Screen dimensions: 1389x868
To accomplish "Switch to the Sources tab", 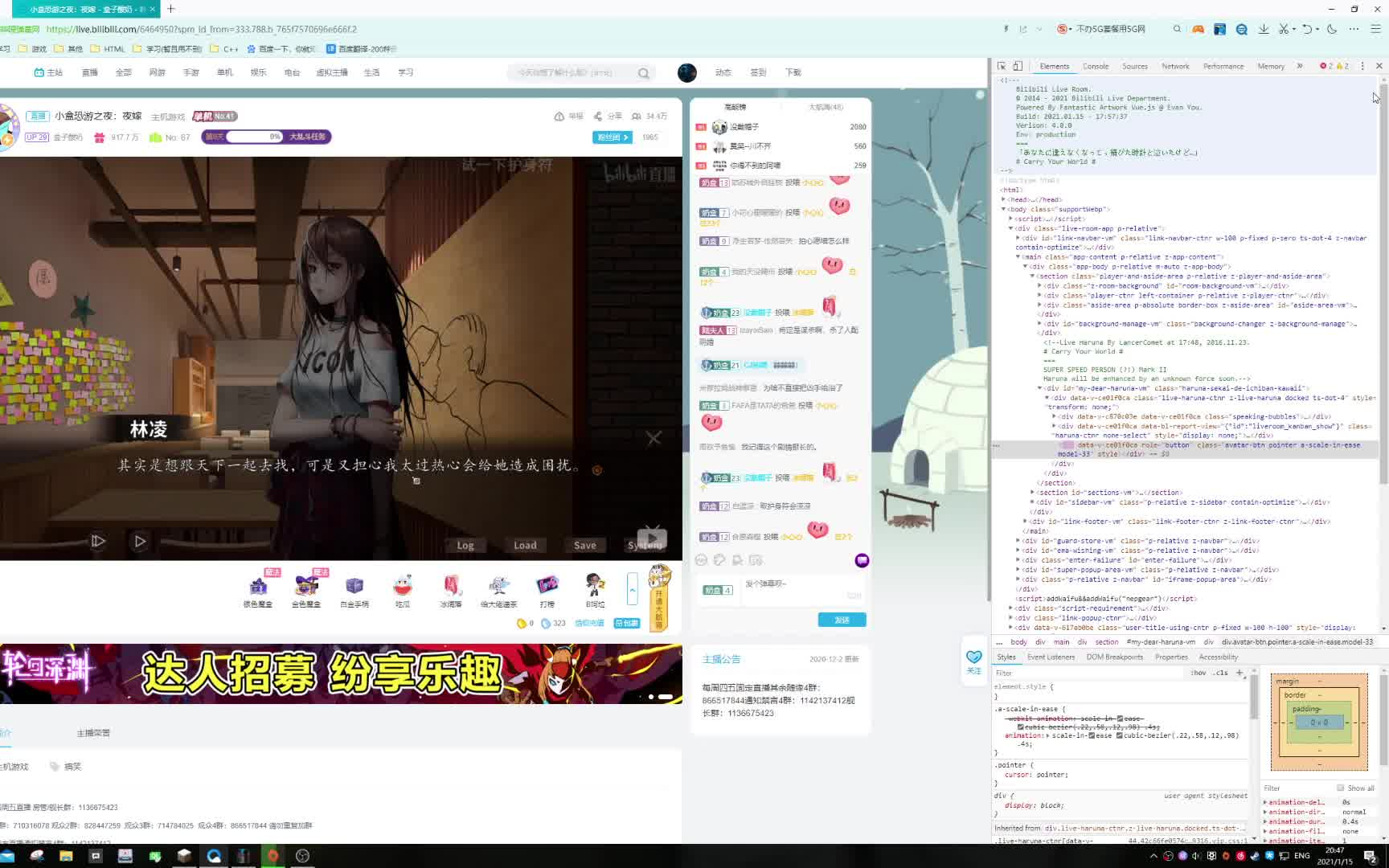I will 1135,66.
